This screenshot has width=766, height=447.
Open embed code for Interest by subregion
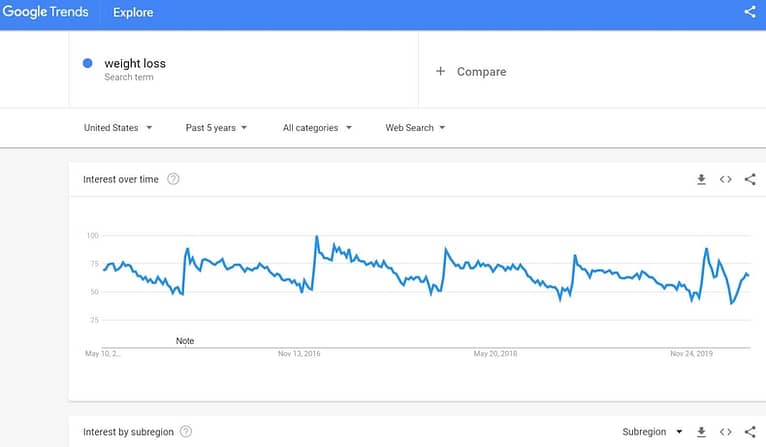725,432
